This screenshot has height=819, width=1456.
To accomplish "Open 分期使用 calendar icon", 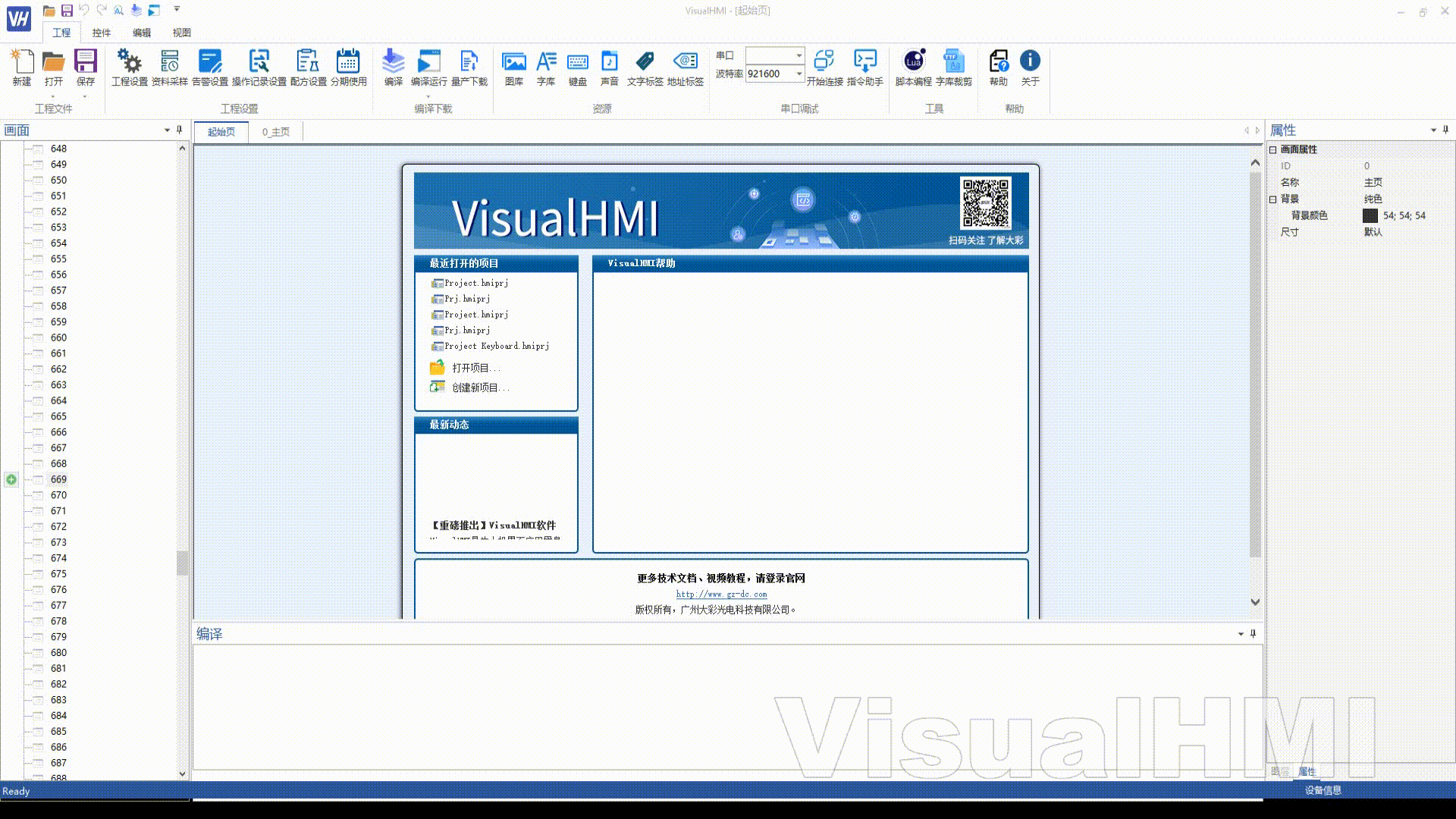I will tap(348, 62).
